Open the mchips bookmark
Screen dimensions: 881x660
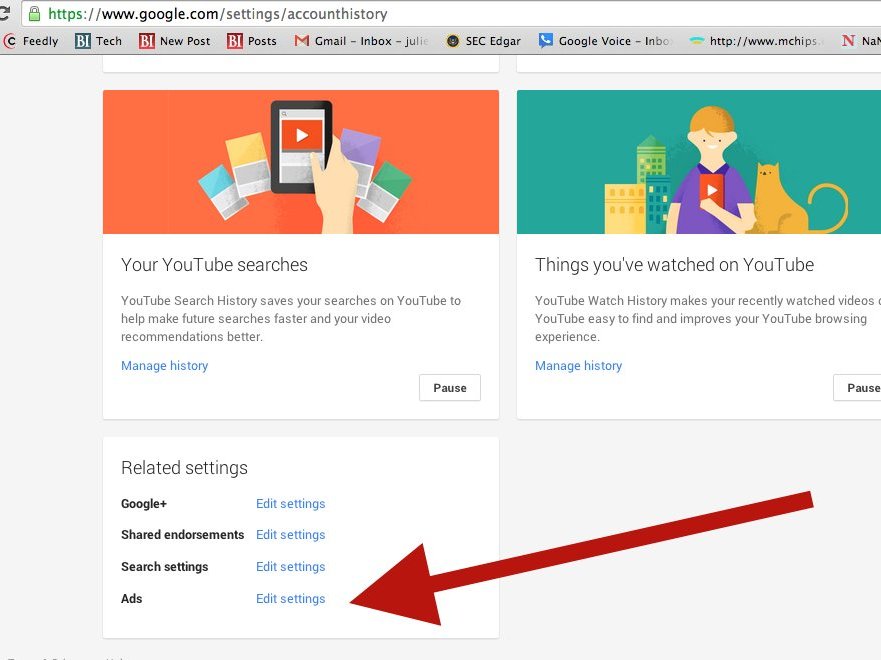click(x=760, y=41)
